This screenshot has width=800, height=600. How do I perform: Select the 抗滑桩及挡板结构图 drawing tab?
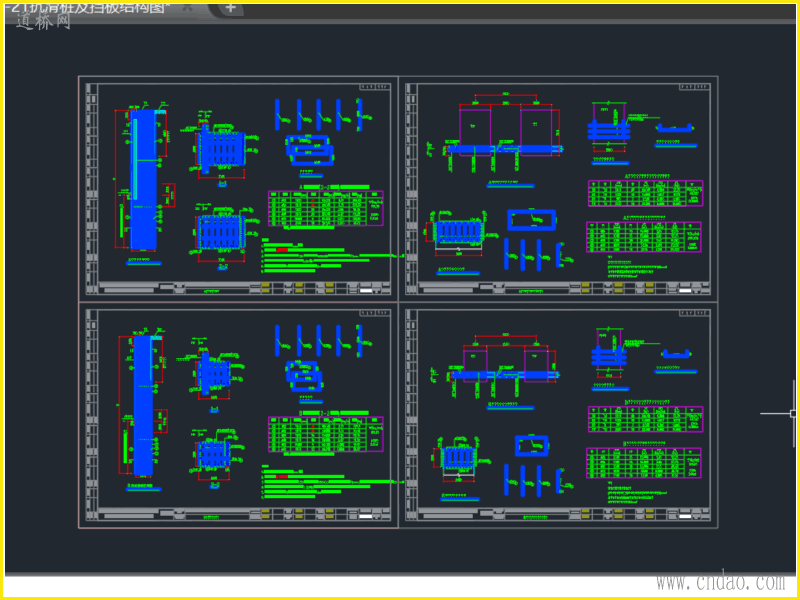pos(87,8)
